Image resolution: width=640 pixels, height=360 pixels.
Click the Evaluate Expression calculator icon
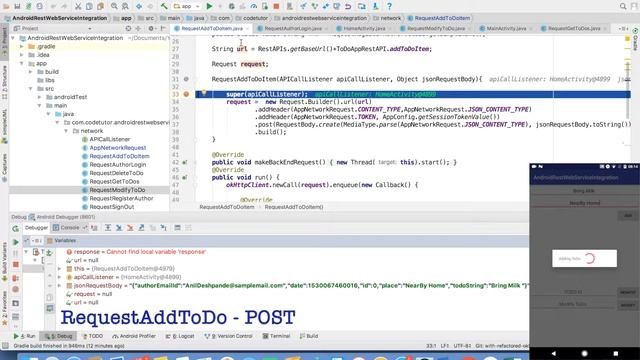click(x=177, y=227)
